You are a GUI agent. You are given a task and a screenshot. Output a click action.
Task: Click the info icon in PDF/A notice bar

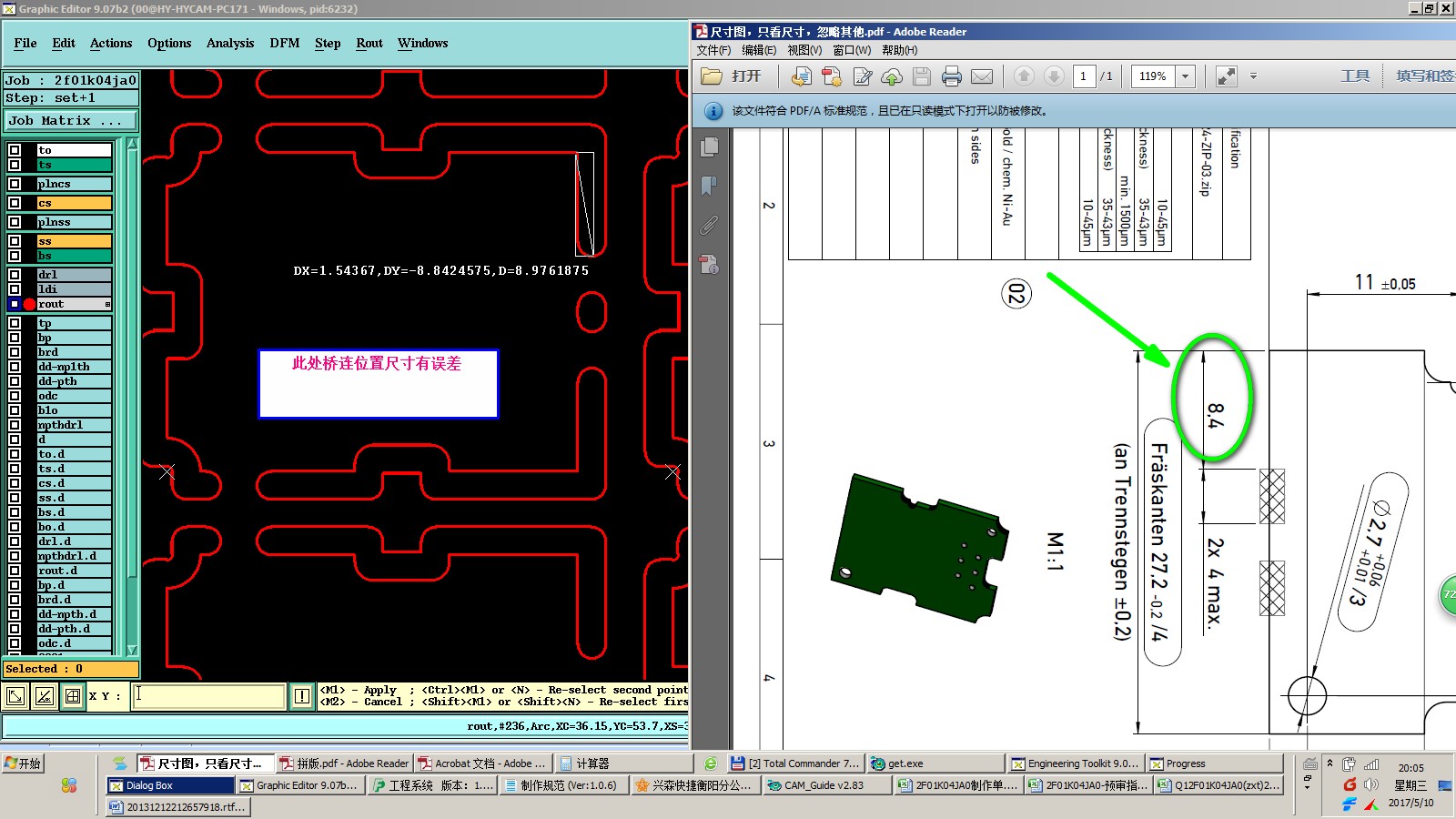coord(714,111)
